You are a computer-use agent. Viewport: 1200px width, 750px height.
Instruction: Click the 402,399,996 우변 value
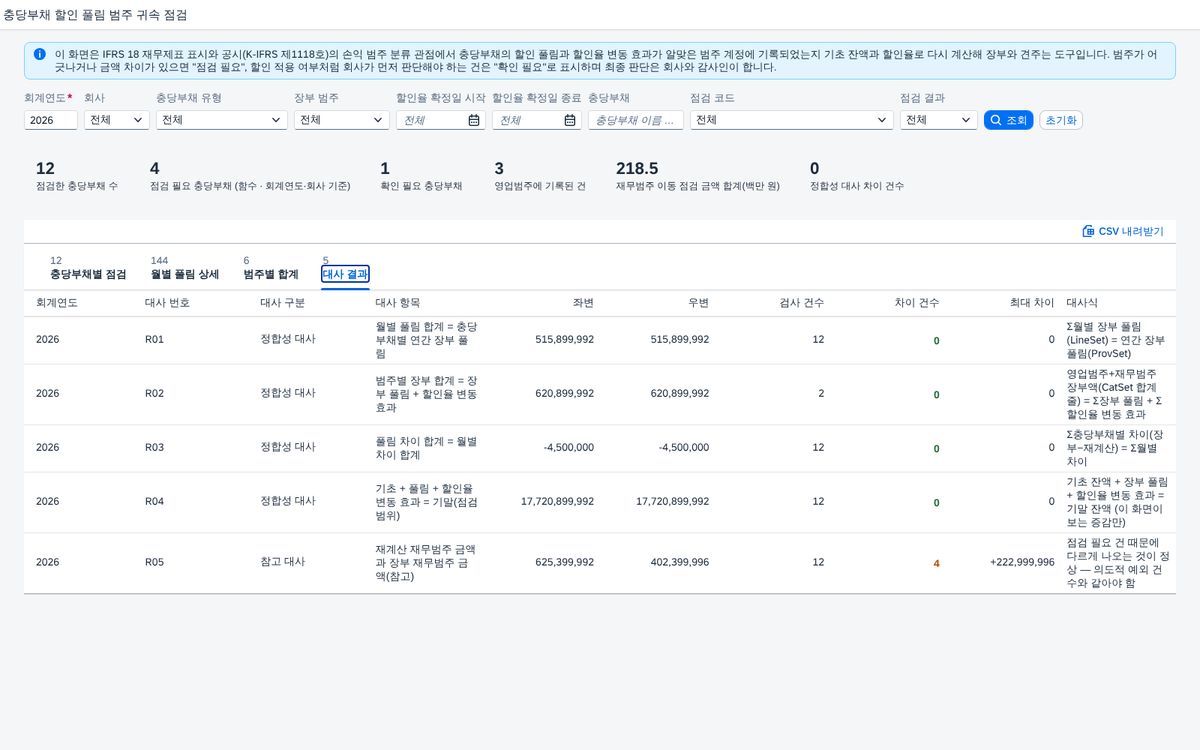pos(680,563)
